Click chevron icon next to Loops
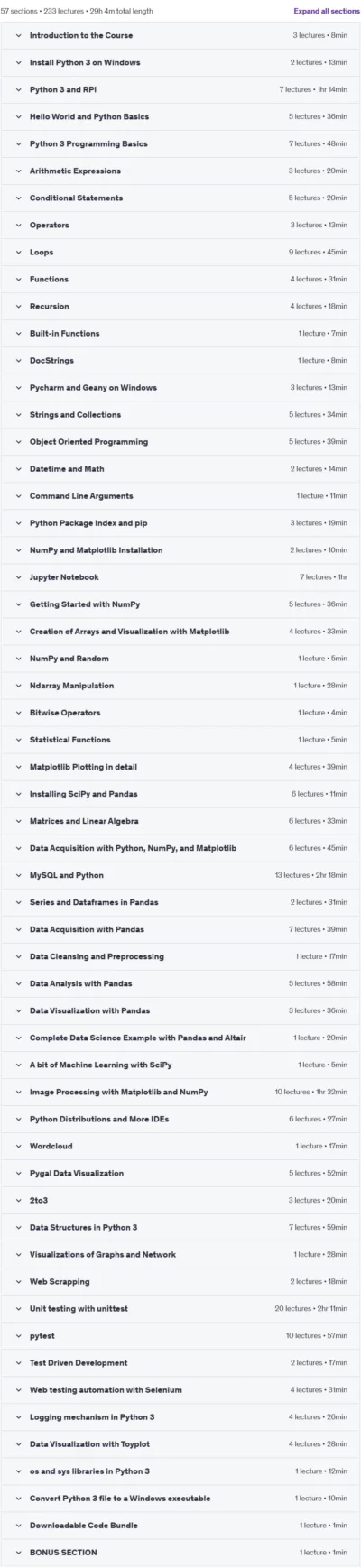361x1568 pixels. 18,252
